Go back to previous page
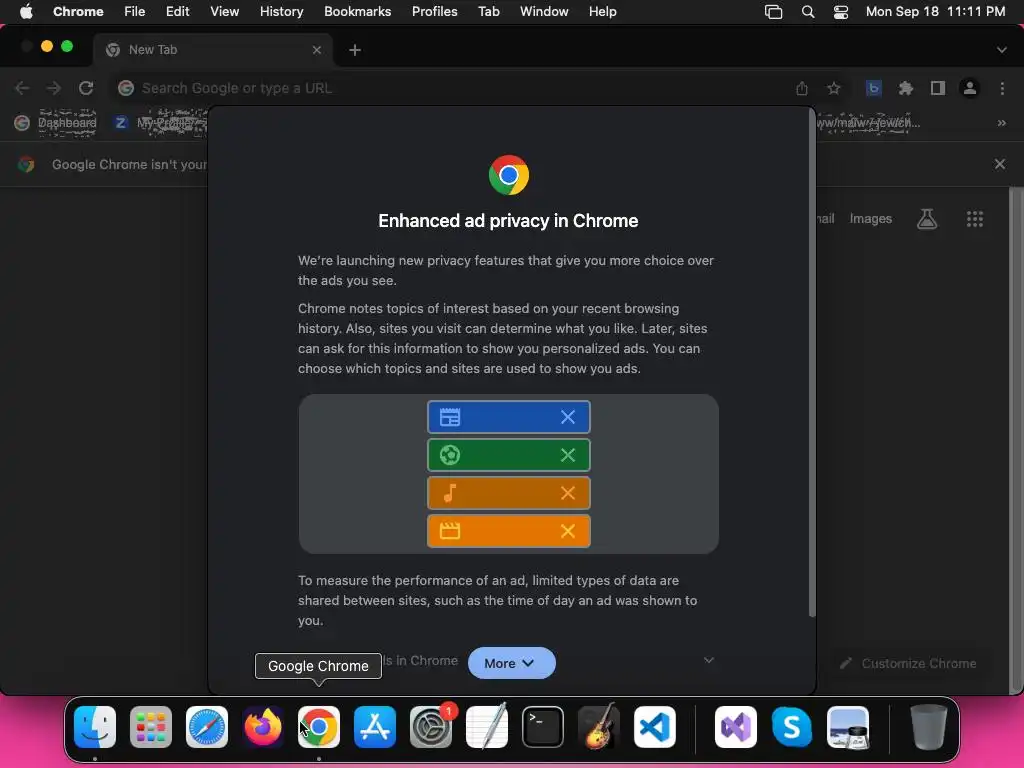Screen dimensions: 1024x768 [22, 88]
